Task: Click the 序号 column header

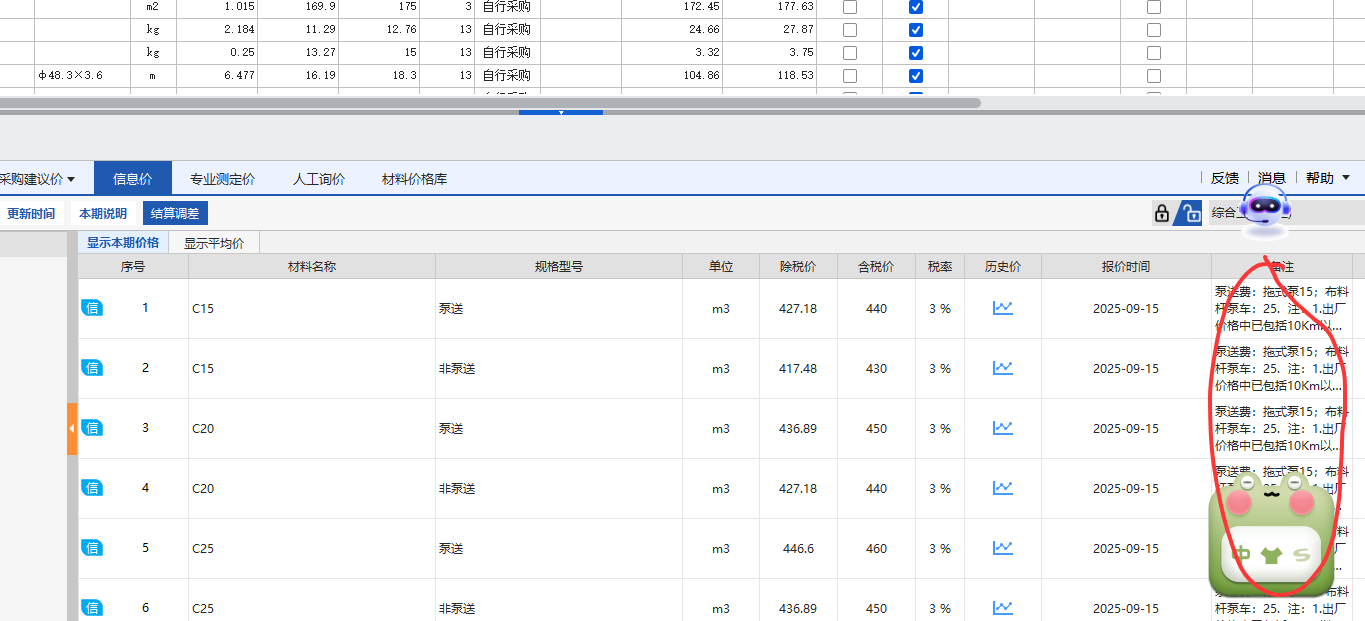Action: pyautogui.click(x=133, y=266)
